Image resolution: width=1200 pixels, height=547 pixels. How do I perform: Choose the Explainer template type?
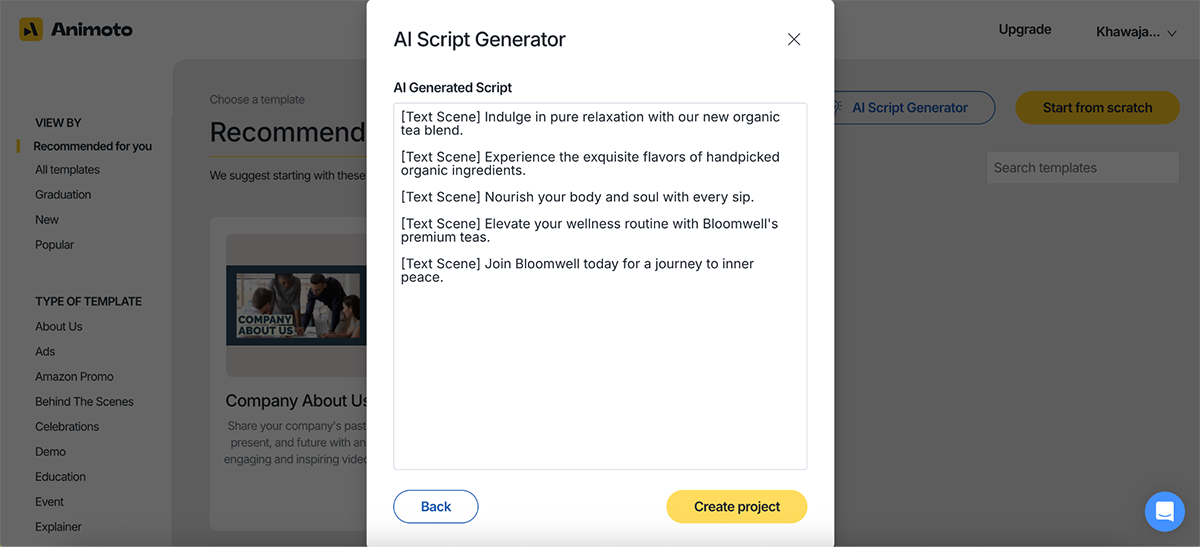[x=59, y=527]
